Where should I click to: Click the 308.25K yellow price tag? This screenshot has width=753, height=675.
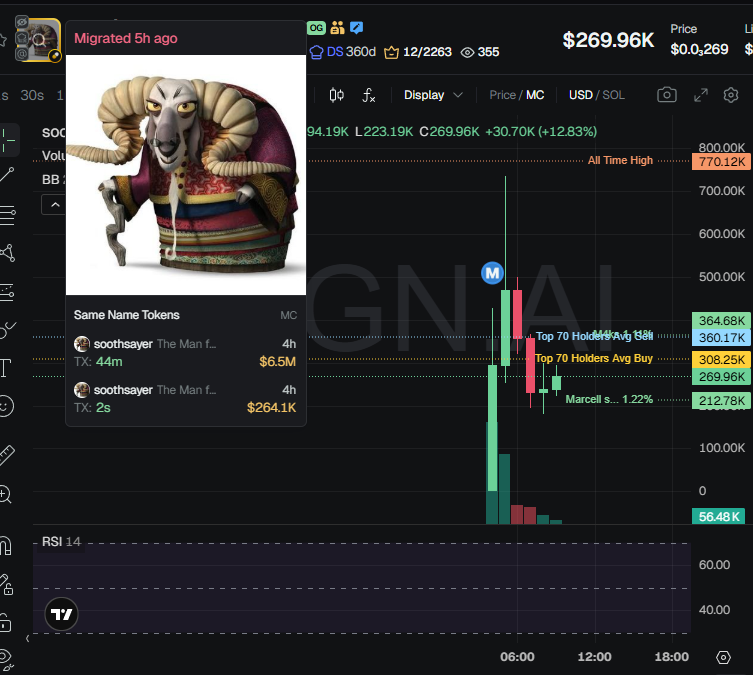(721, 359)
